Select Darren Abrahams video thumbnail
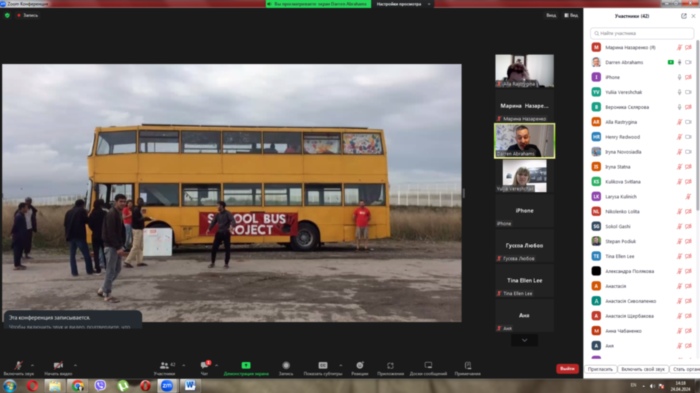The height and width of the screenshot is (393, 700). 525,141
